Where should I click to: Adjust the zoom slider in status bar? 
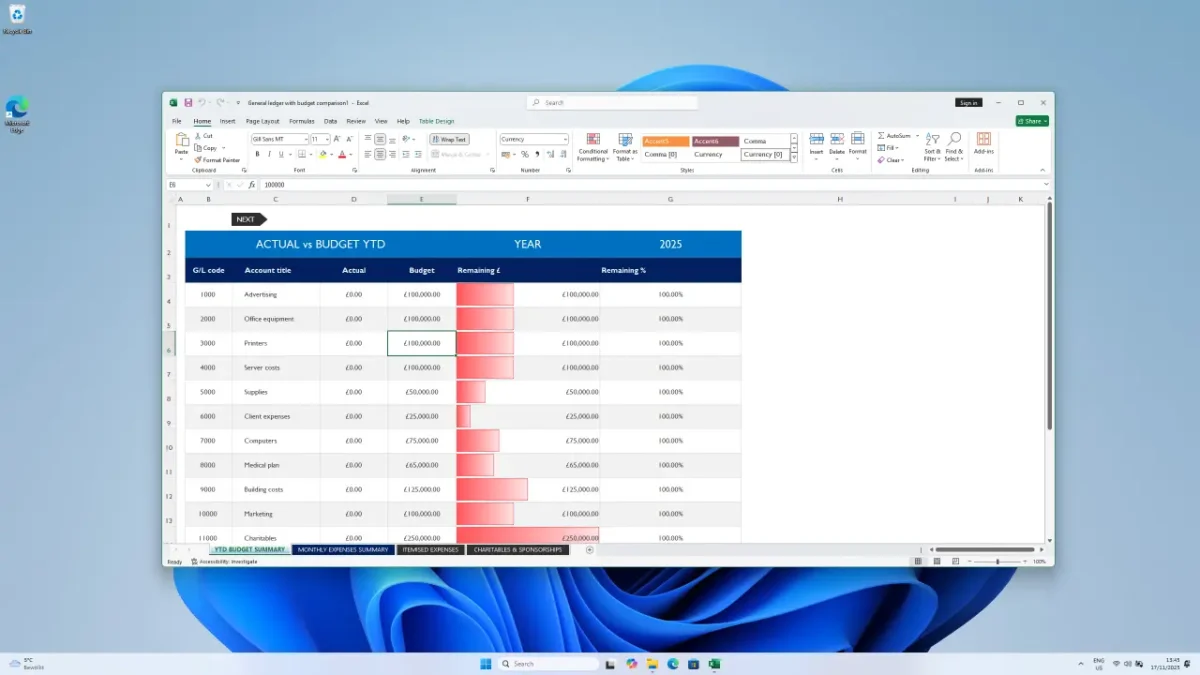coord(997,562)
